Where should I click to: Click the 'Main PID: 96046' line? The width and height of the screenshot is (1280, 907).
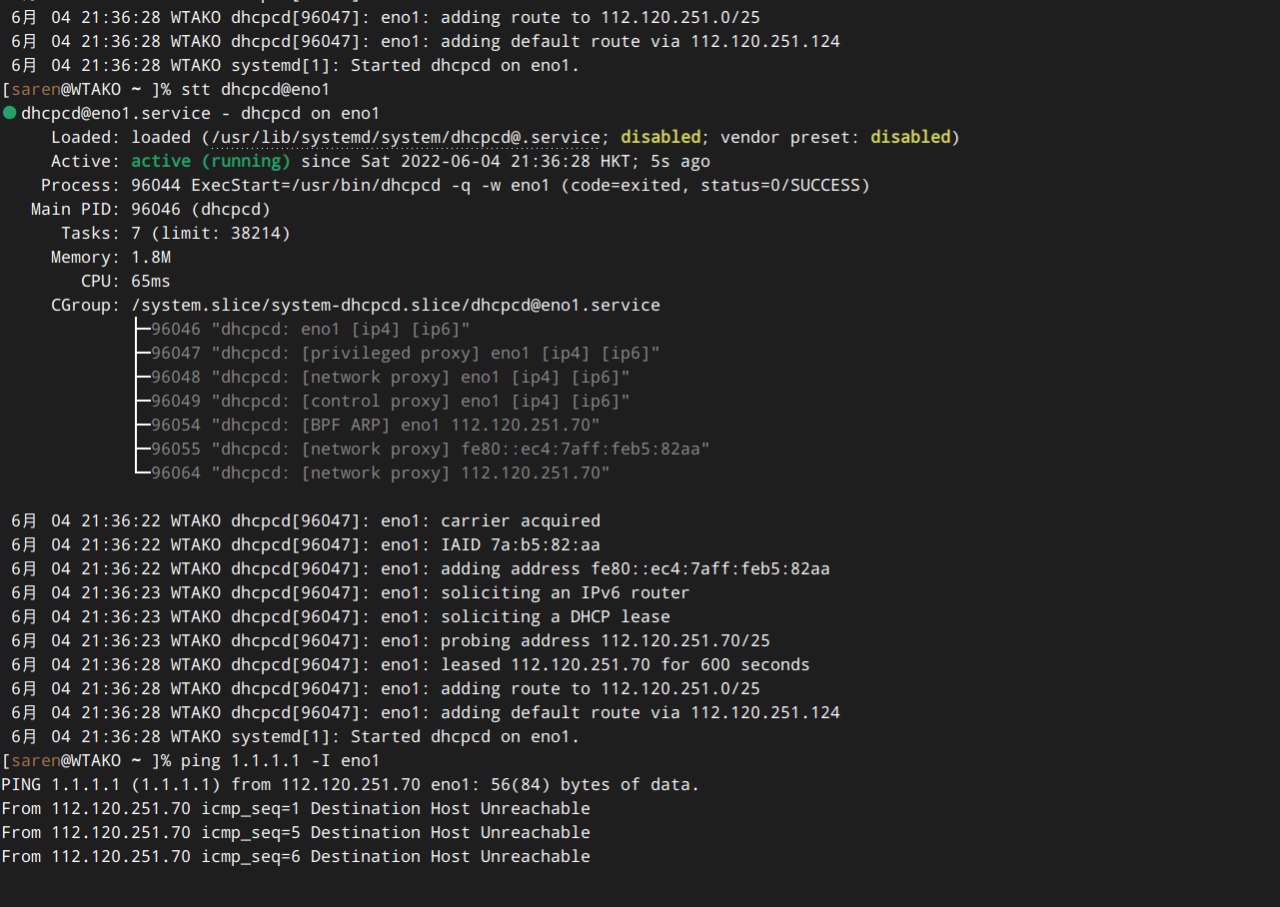click(151, 209)
